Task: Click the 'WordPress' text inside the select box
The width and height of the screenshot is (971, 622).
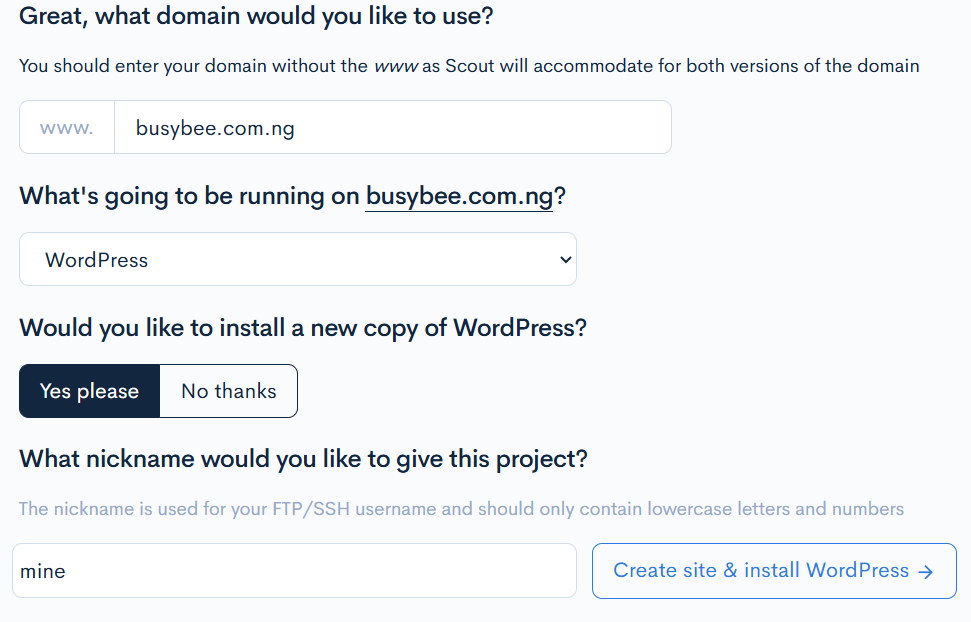Action: (x=97, y=260)
